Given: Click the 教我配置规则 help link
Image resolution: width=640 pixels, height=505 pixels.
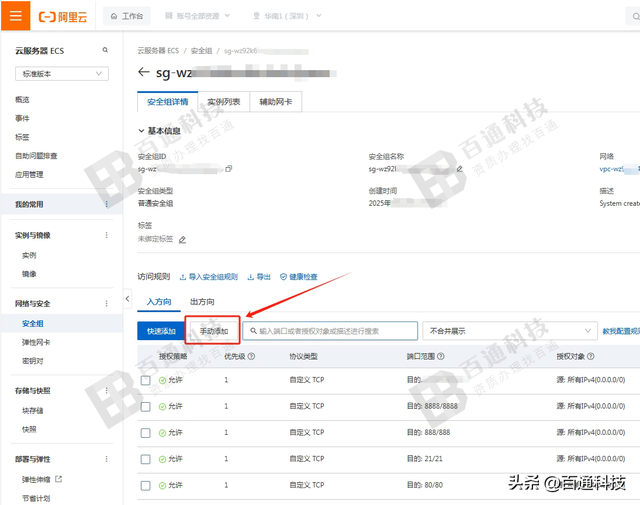Looking at the screenshot, I should pyautogui.click(x=621, y=331).
